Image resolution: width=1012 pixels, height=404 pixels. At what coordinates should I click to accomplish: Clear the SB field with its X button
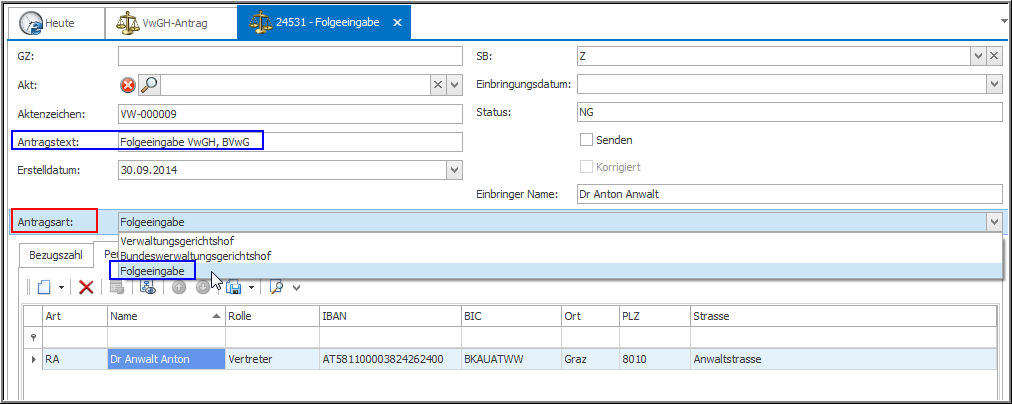[x=994, y=56]
